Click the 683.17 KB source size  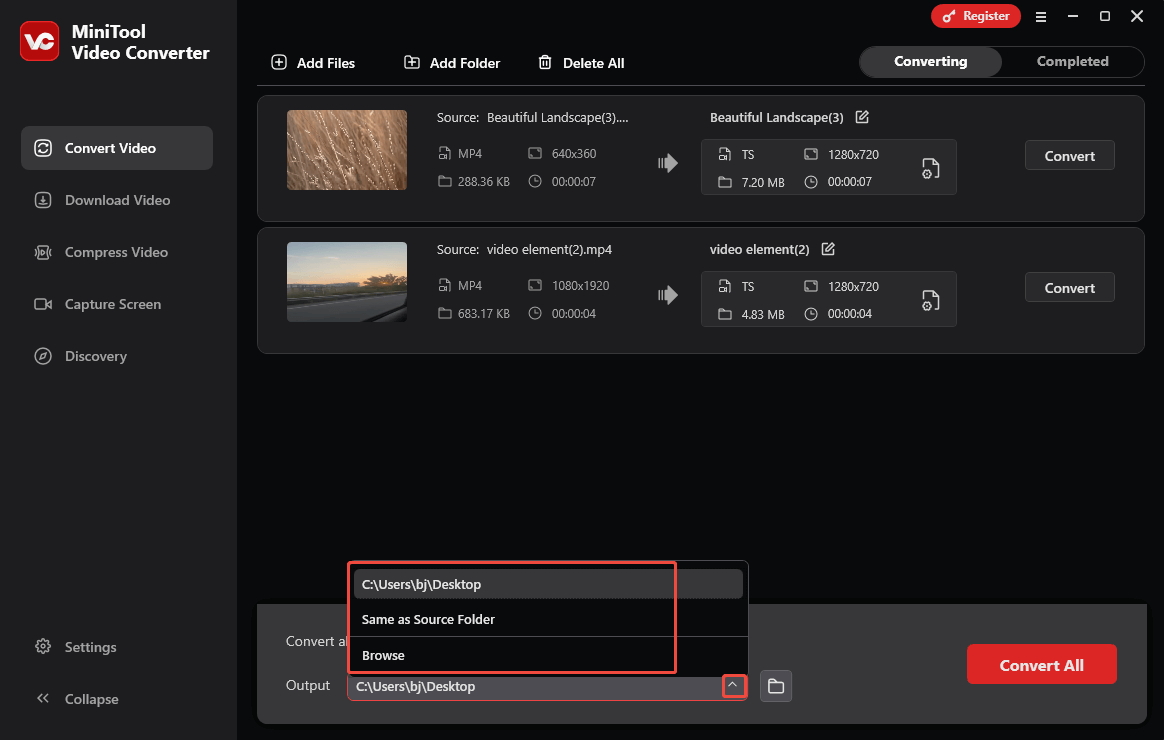[483, 314]
